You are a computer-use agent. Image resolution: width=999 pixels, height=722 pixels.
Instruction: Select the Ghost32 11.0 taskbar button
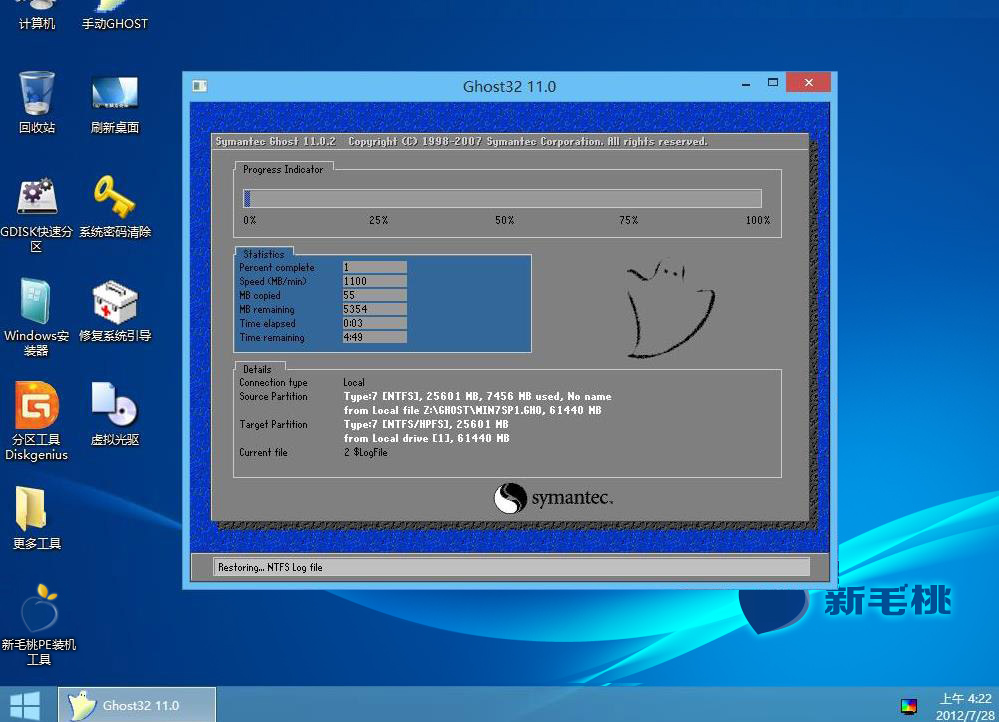pyautogui.click(x=137, y=705)
